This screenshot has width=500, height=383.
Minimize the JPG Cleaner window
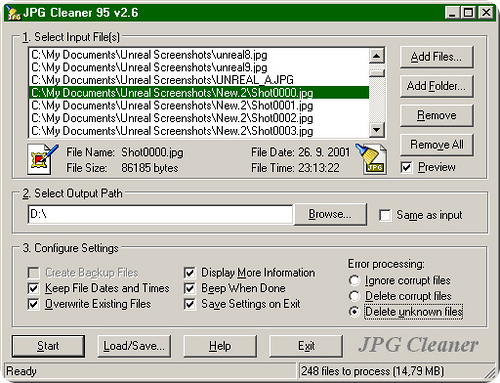coord(452,13)
